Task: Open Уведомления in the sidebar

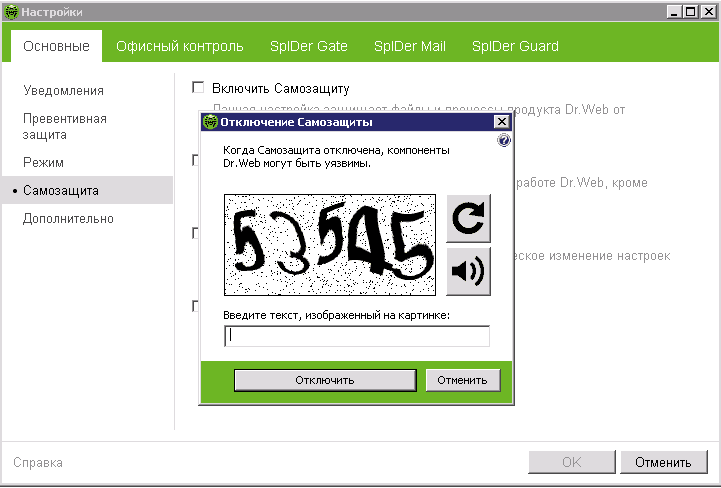Action: click(x=63, y=90)
